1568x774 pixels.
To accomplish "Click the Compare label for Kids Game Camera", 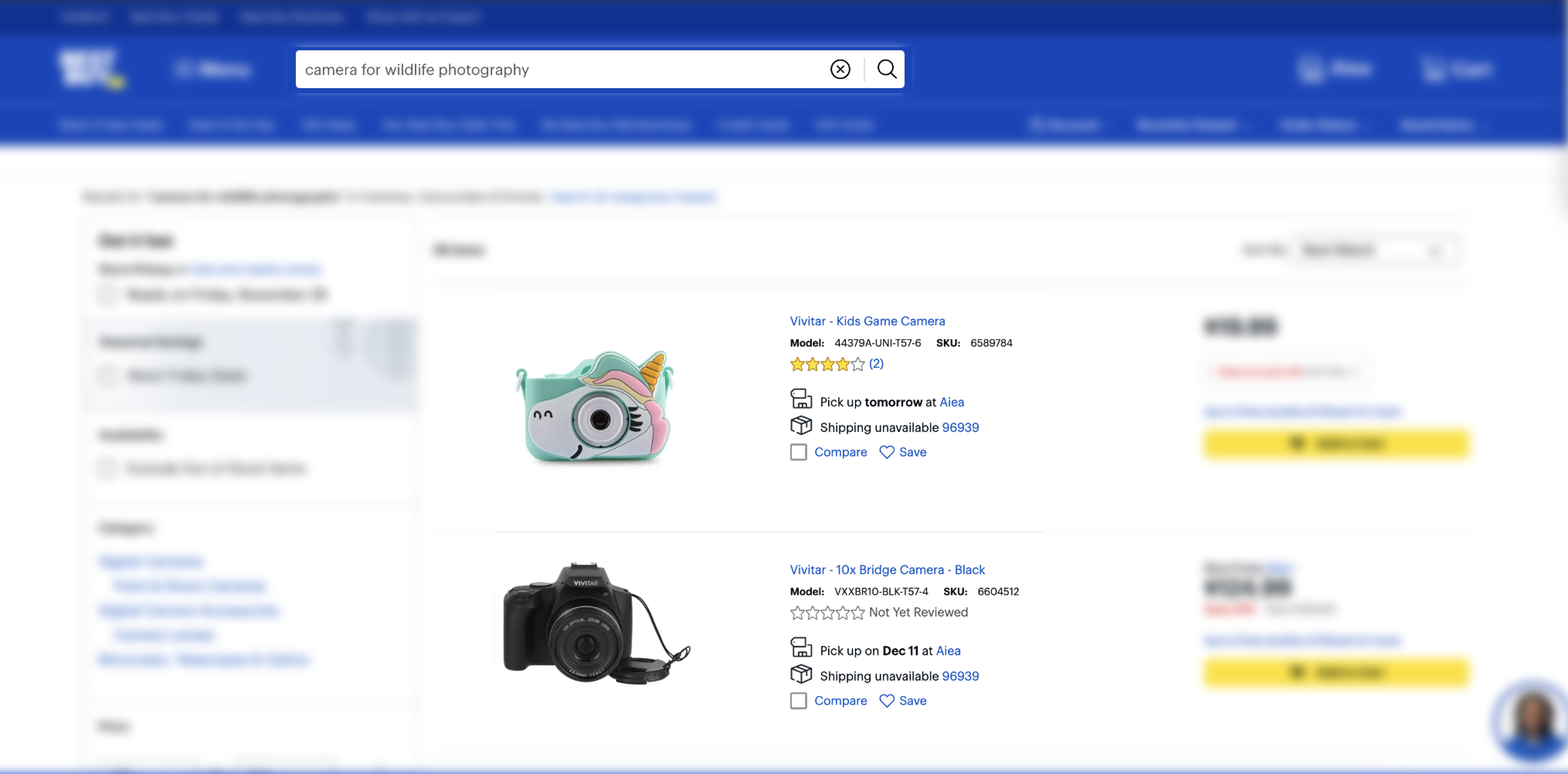I will point(840,452).
